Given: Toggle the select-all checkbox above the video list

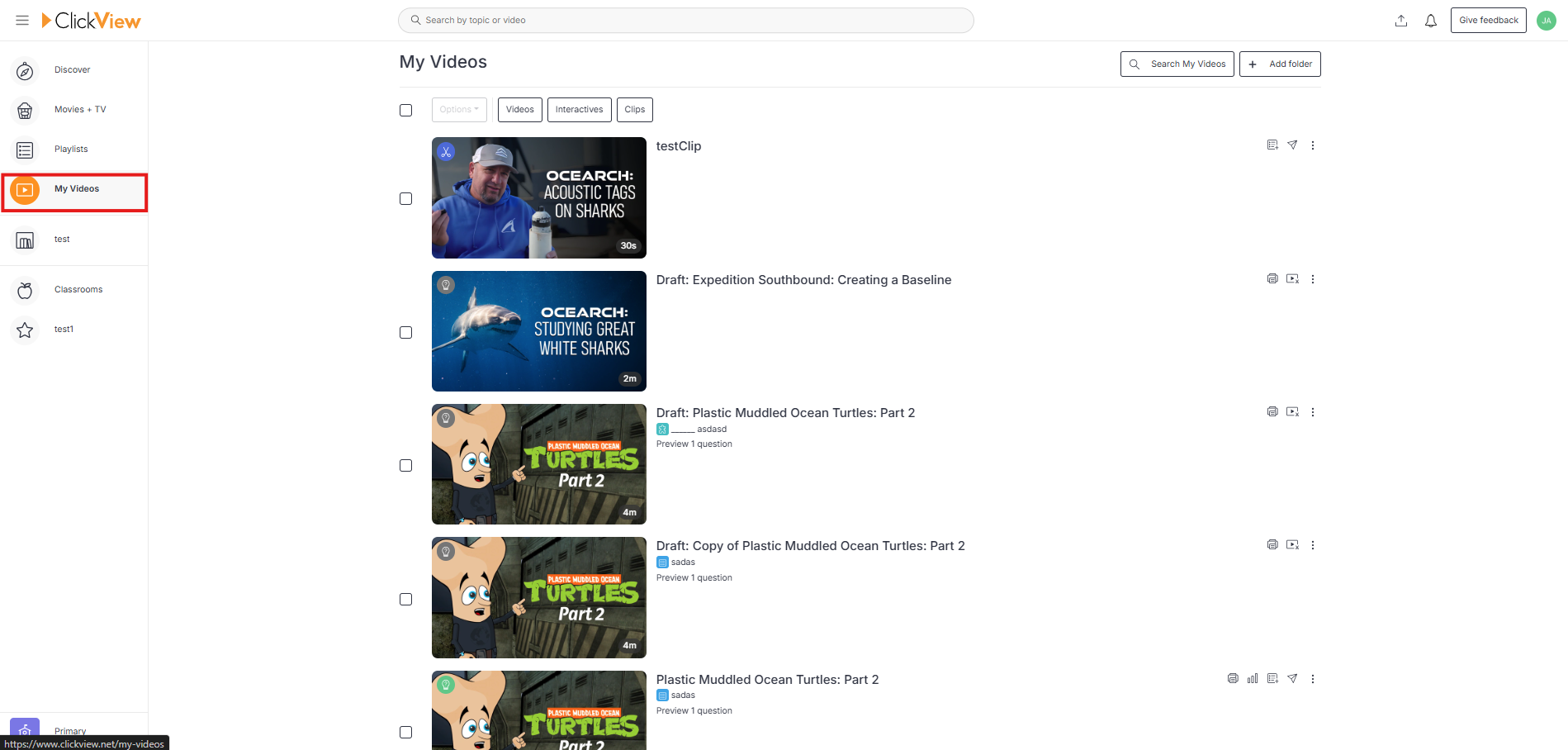Looking at the screenshot, I should [405, 109].
